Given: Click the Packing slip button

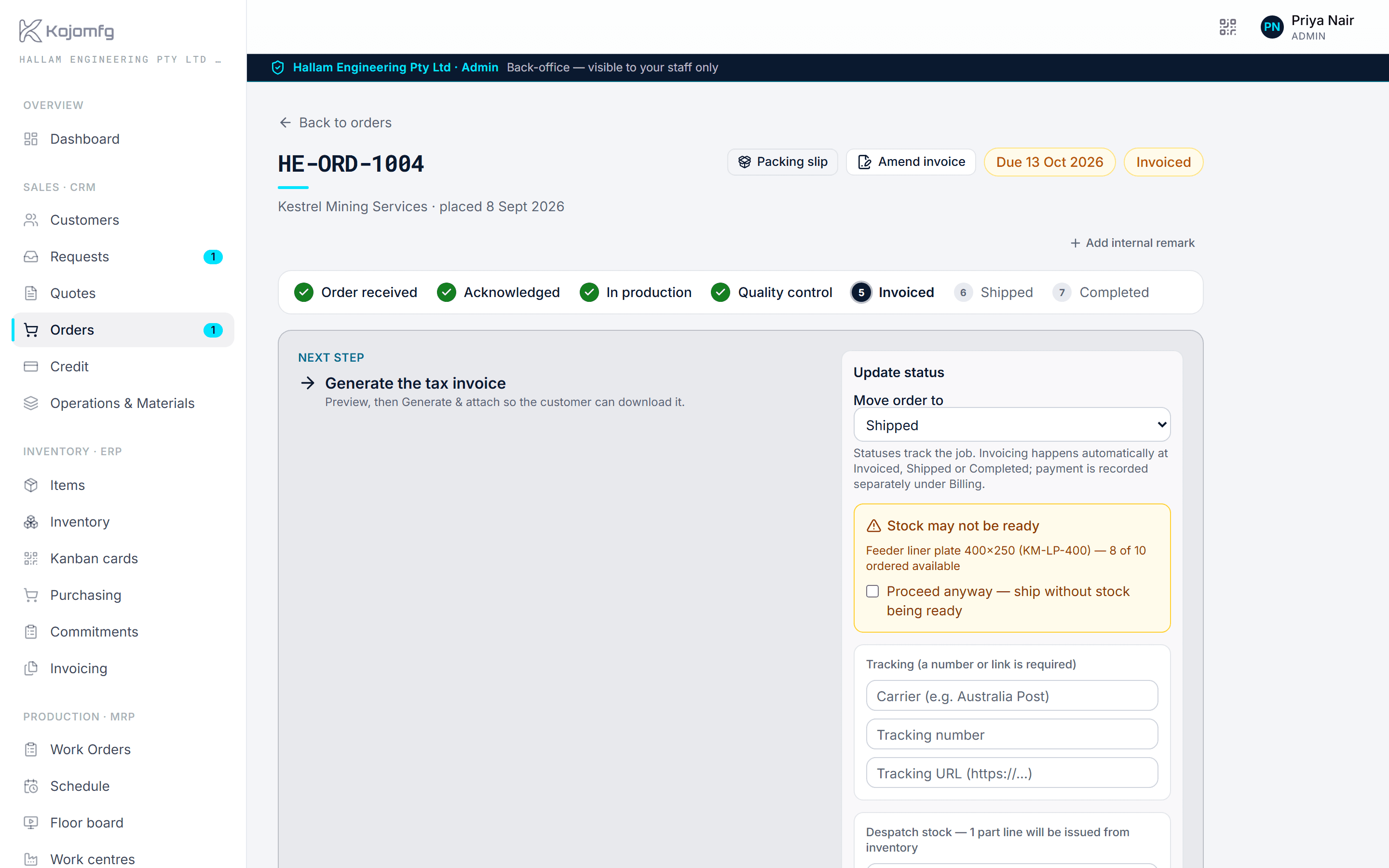Looking at the screenshot, I should pos(782,162).
